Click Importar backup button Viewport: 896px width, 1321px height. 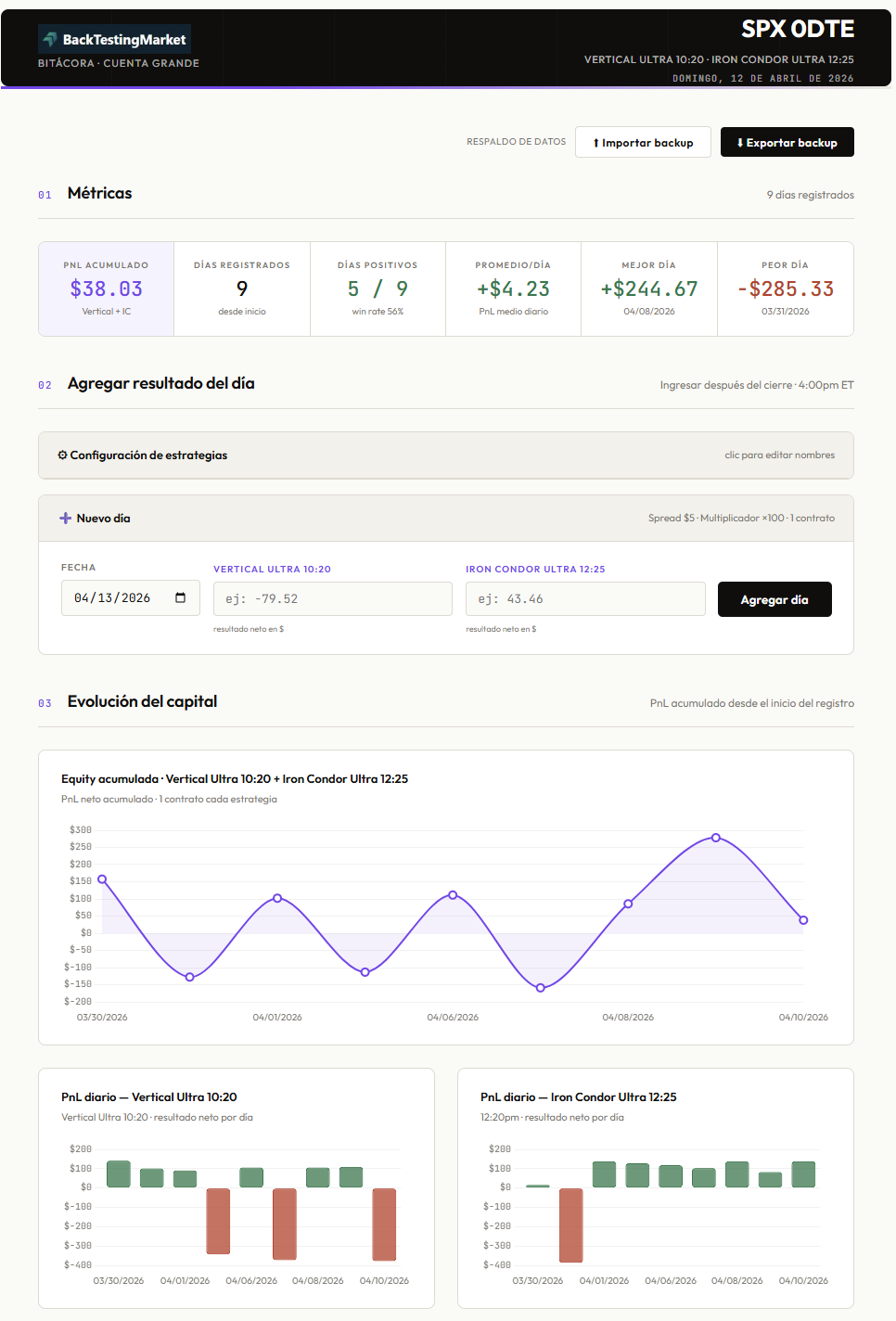click(x=643, y=142)
